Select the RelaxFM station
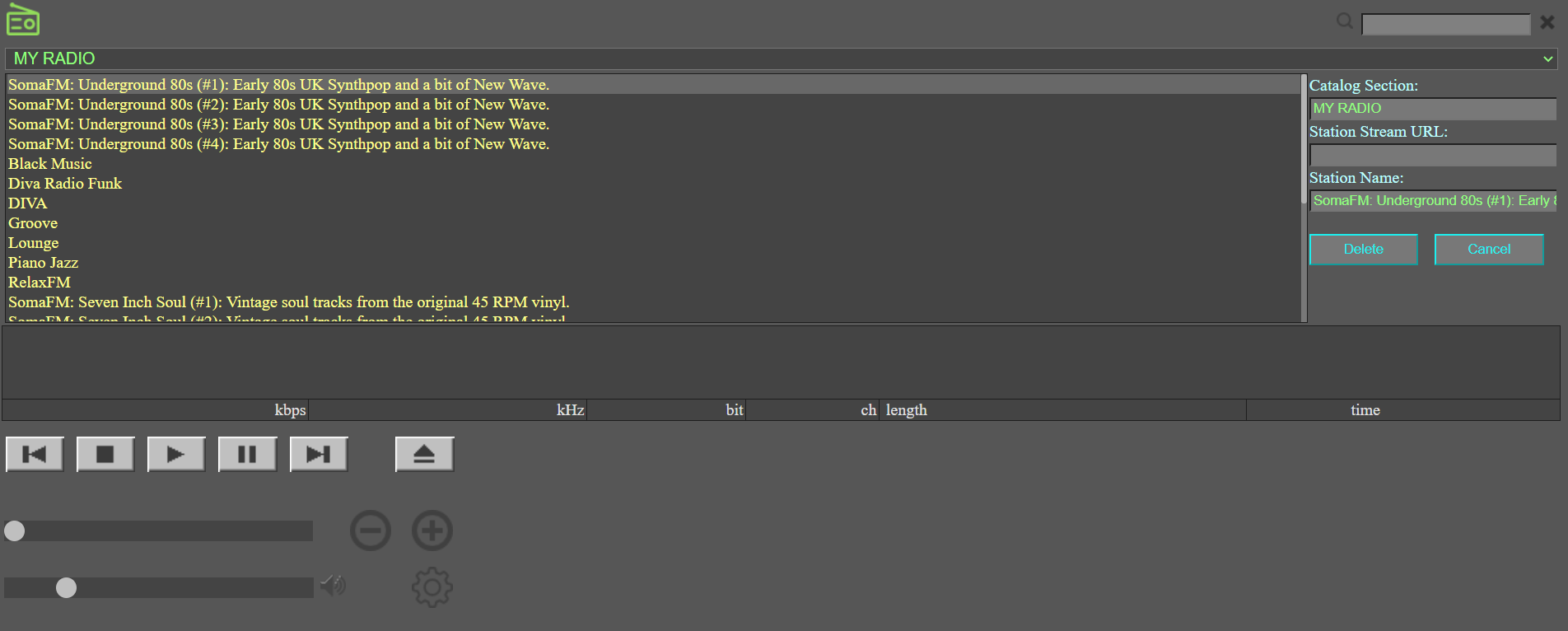The width and height of the screenshot is (1568, 631). pyautogui.click(x=653, y=283)
